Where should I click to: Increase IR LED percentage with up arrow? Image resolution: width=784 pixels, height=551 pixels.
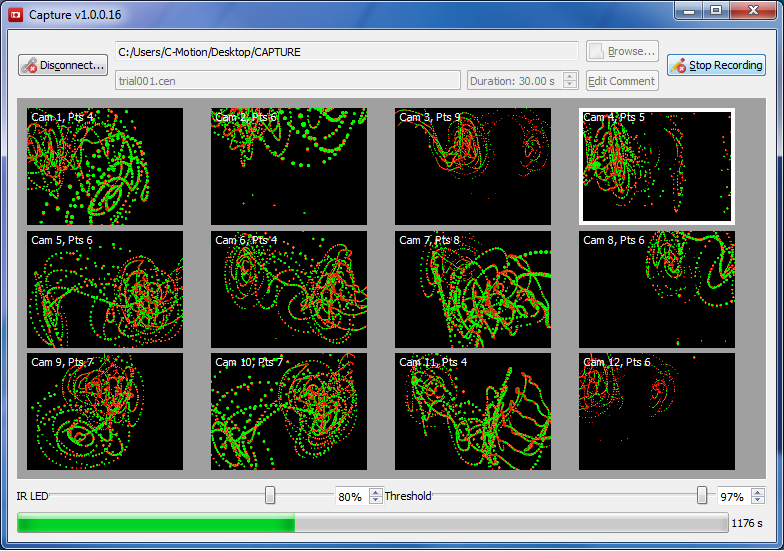point(376,492)
